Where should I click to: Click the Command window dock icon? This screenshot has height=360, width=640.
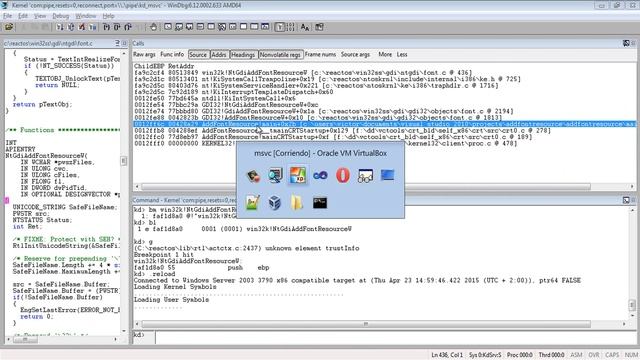pyautogui.click(x=626, y=200)
